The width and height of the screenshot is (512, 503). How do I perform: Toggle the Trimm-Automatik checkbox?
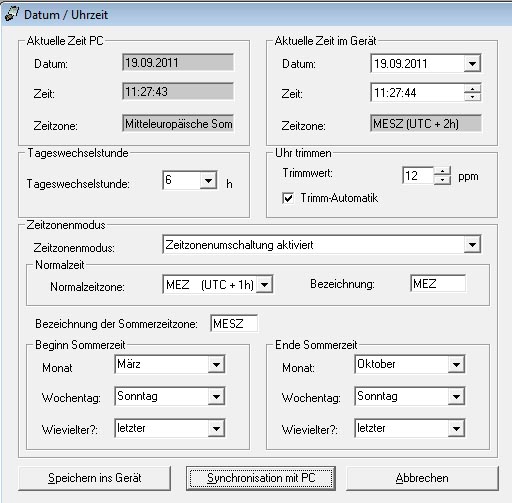pos(288,198)
